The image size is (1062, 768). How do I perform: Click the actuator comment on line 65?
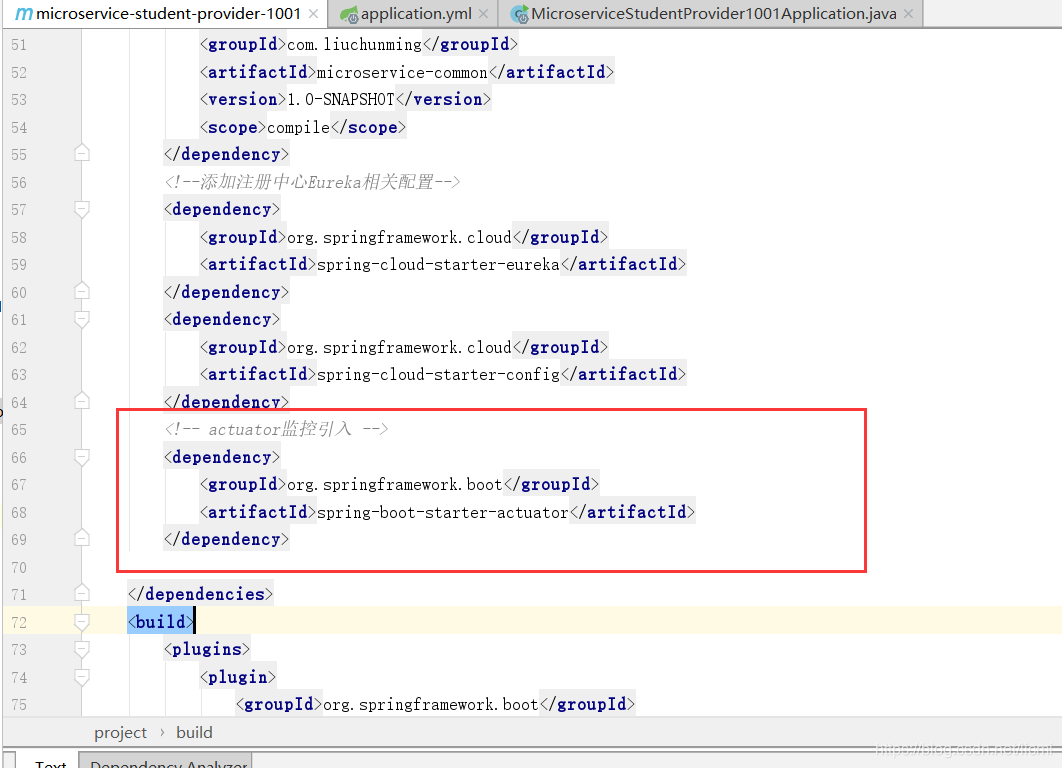coord(276,429)
